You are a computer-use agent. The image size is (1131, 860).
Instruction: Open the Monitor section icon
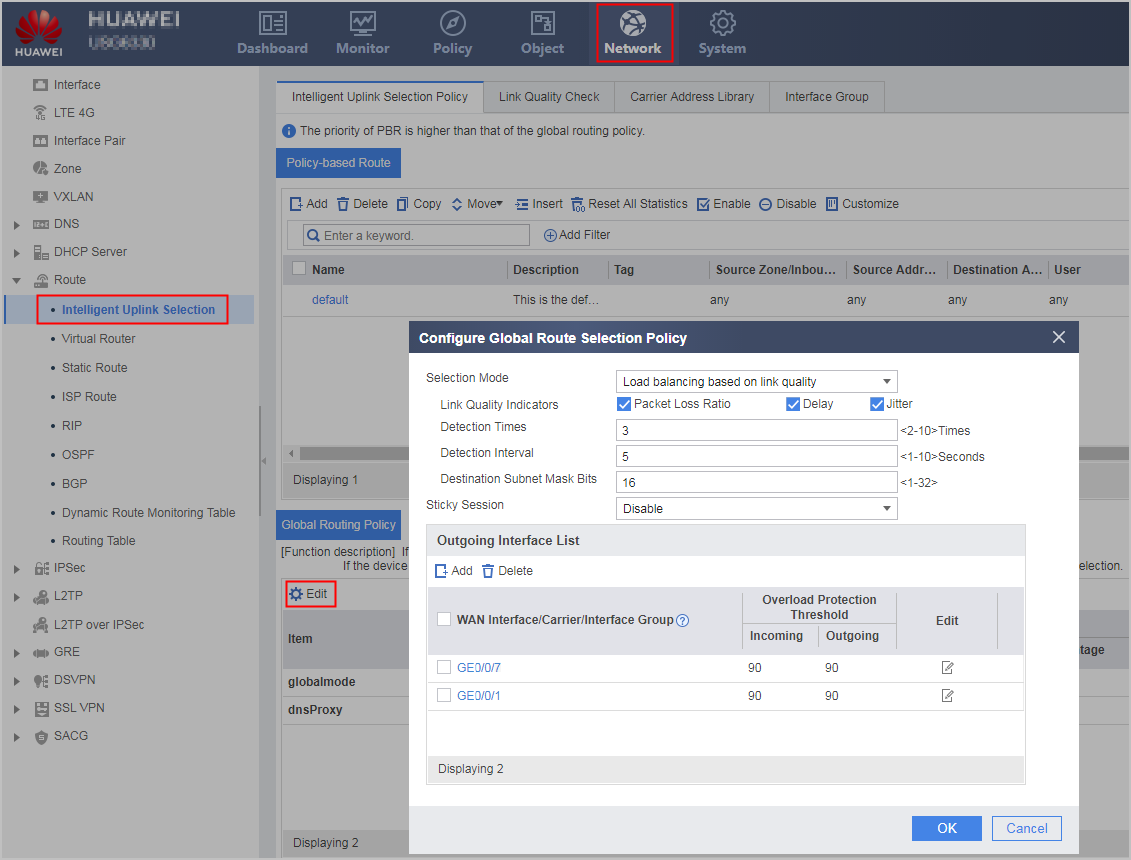(x=363, y=24)
